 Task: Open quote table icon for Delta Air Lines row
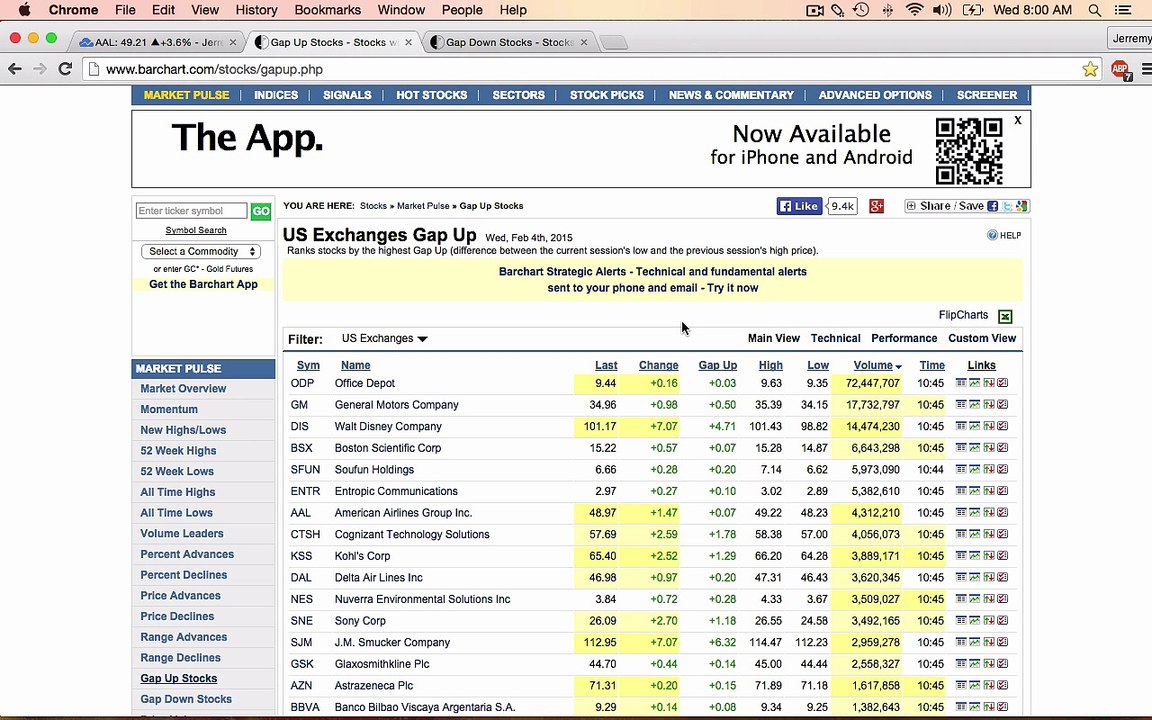click(960, 577)
